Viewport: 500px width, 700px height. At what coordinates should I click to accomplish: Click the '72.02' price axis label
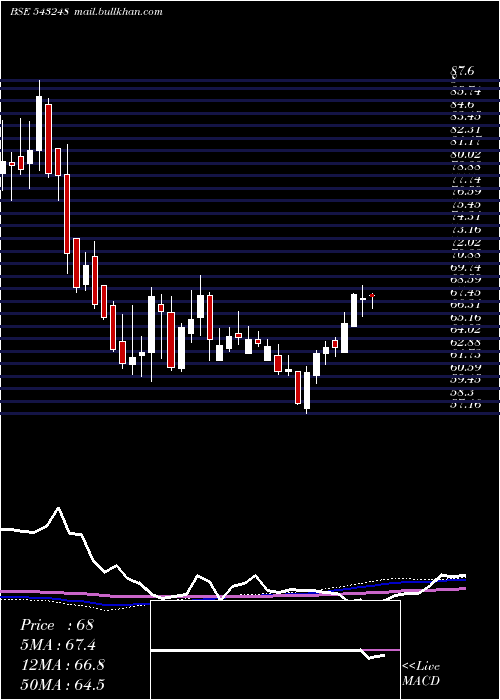466,242
